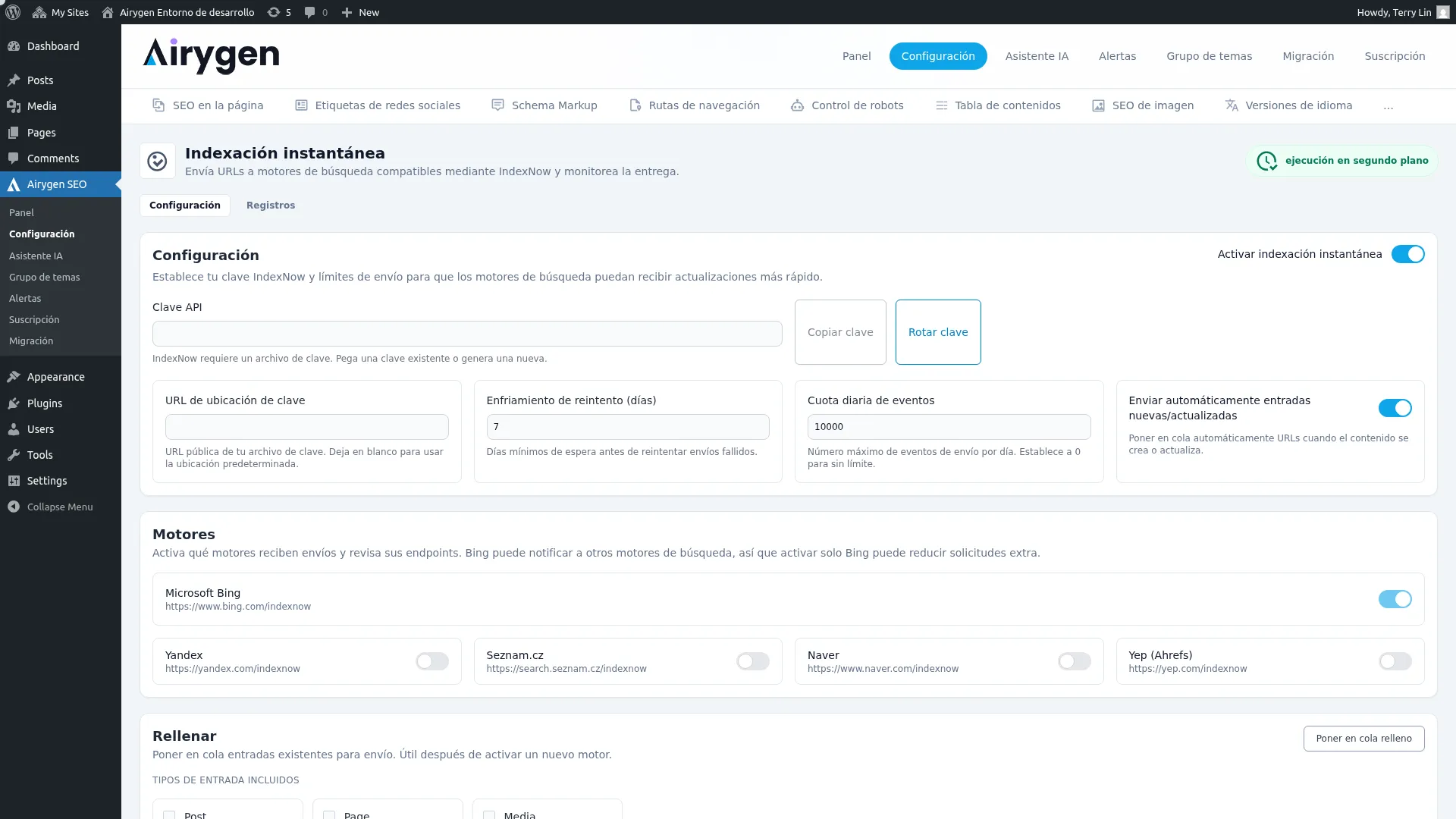
Task: Select the Configuración sub-tab under Indexación
Action: [x=185, y=206]
